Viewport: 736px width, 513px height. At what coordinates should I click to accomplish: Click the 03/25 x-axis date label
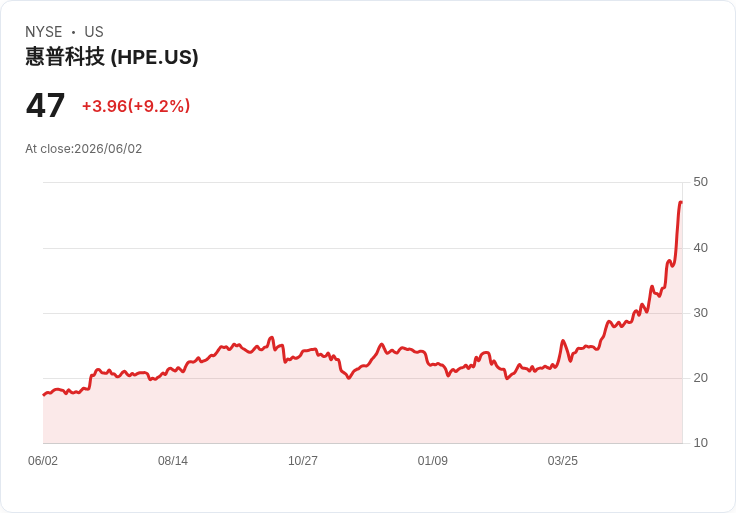[x=562, y=461]
